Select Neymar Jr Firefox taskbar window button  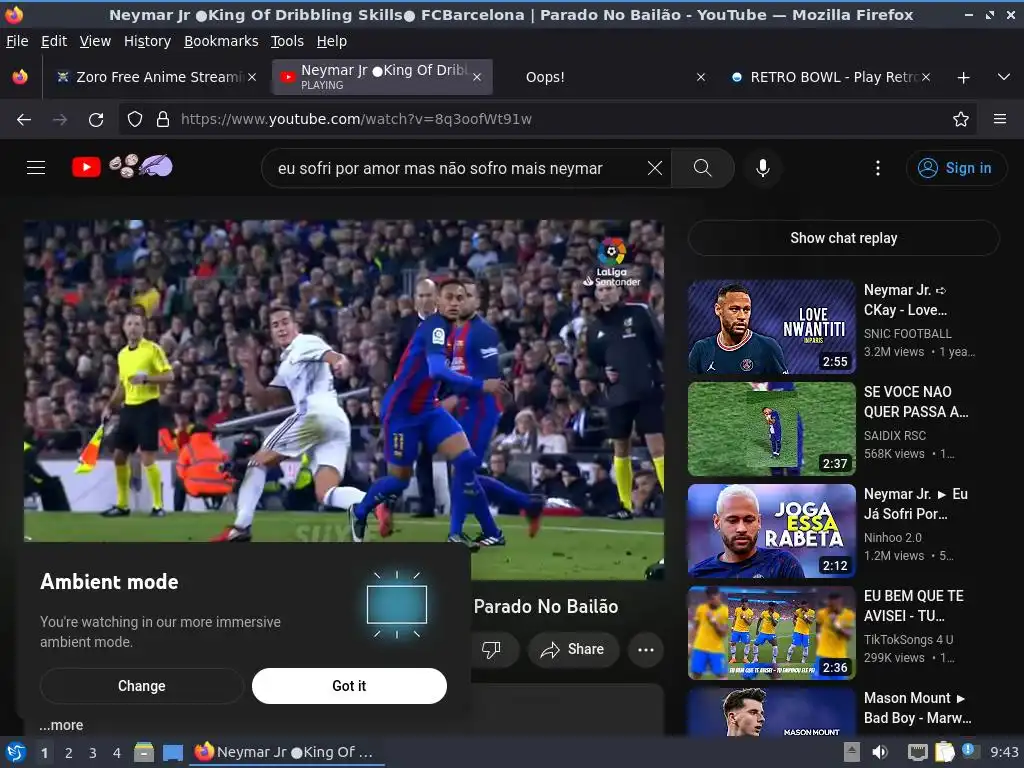pos(286,752)
